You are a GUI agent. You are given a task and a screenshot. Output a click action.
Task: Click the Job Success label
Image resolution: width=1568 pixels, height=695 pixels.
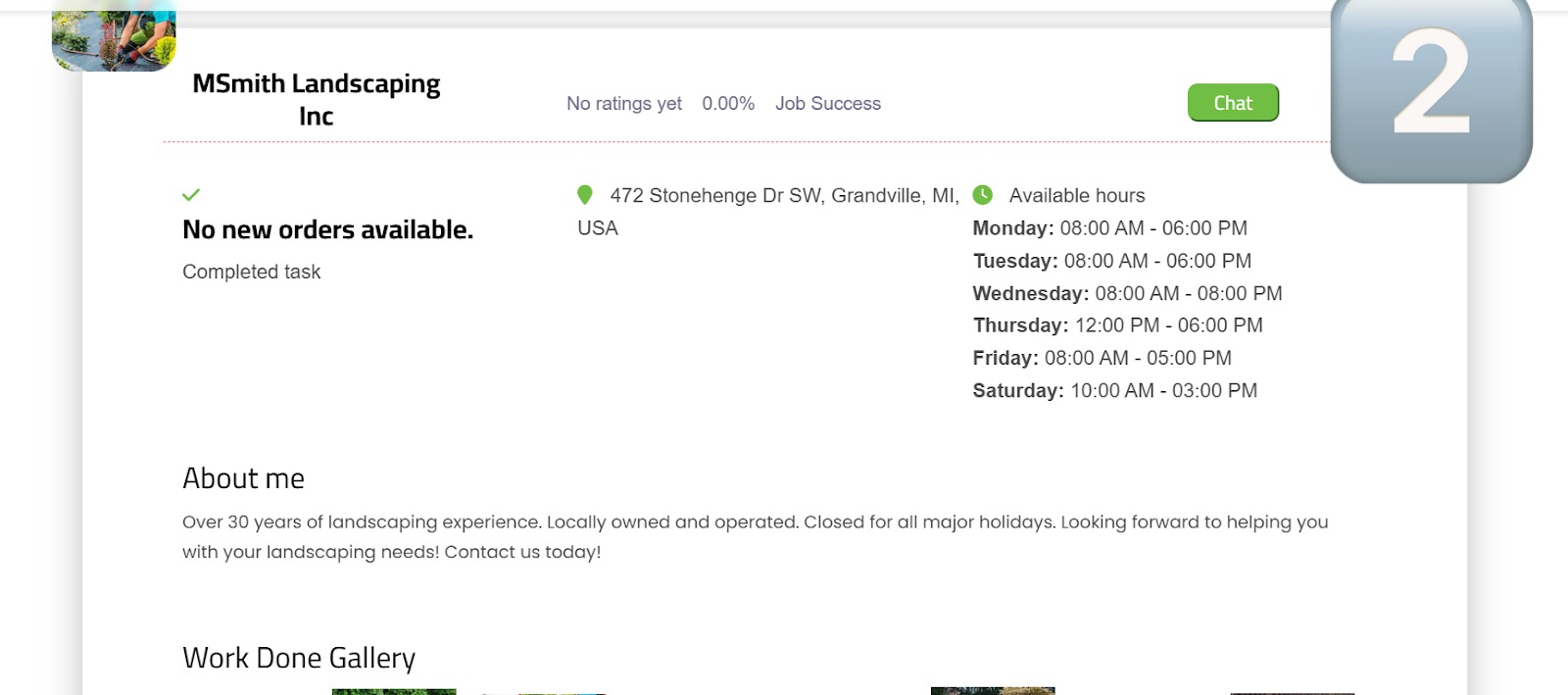(x=828, y=104)
